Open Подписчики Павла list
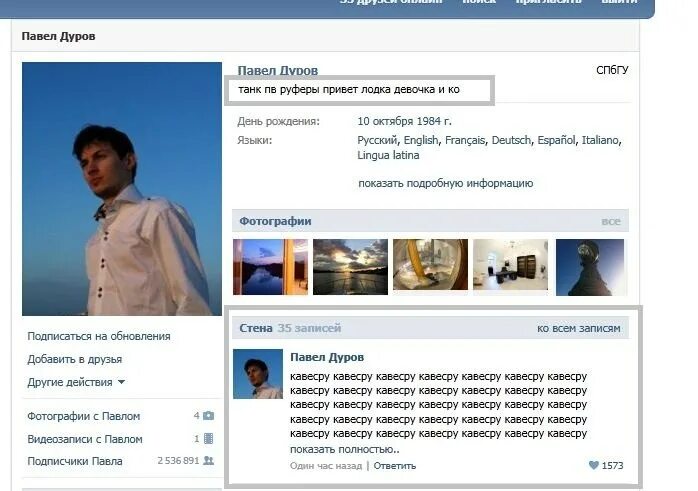Image resolution: width=698 pixels, height=491 pixels. coord(75,461)
